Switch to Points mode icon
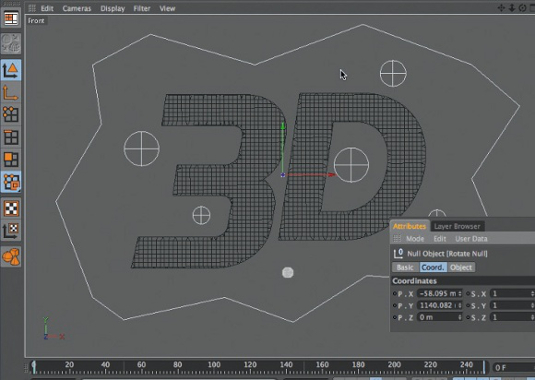 point(11,114)
